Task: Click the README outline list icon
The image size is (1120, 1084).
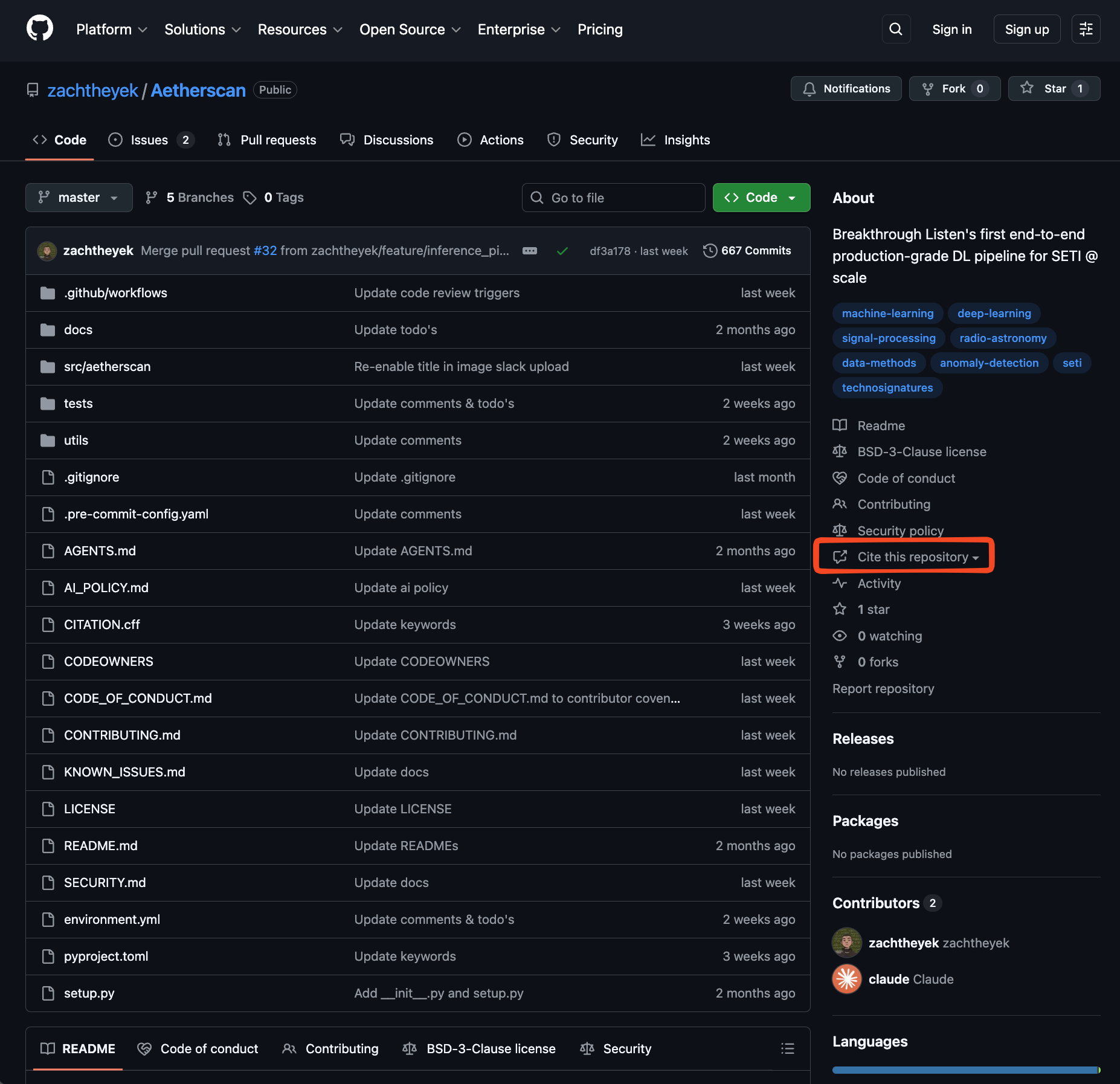Action: pos(787,1048)
